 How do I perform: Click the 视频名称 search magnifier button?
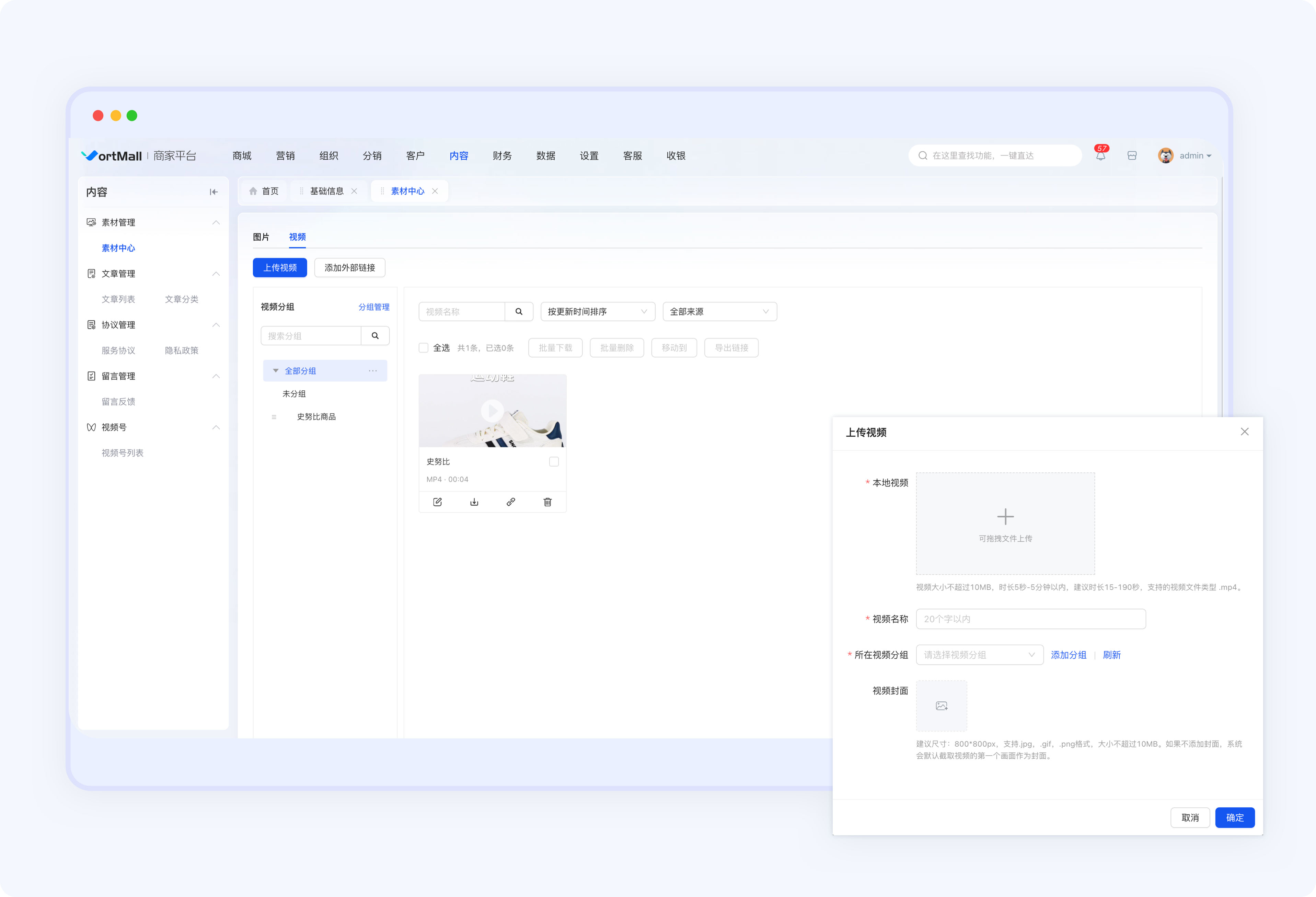click(x=519, y=311)
